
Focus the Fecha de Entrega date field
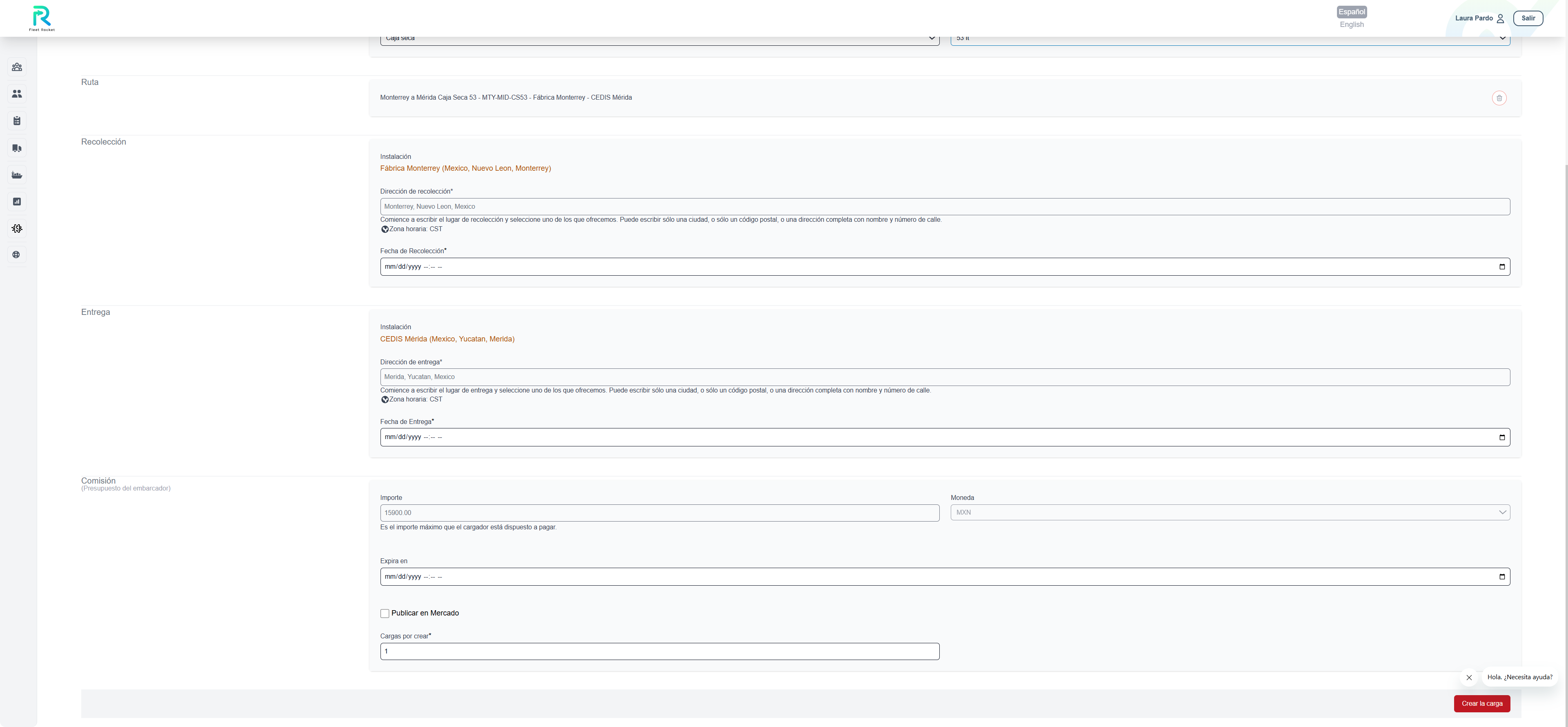945,437
